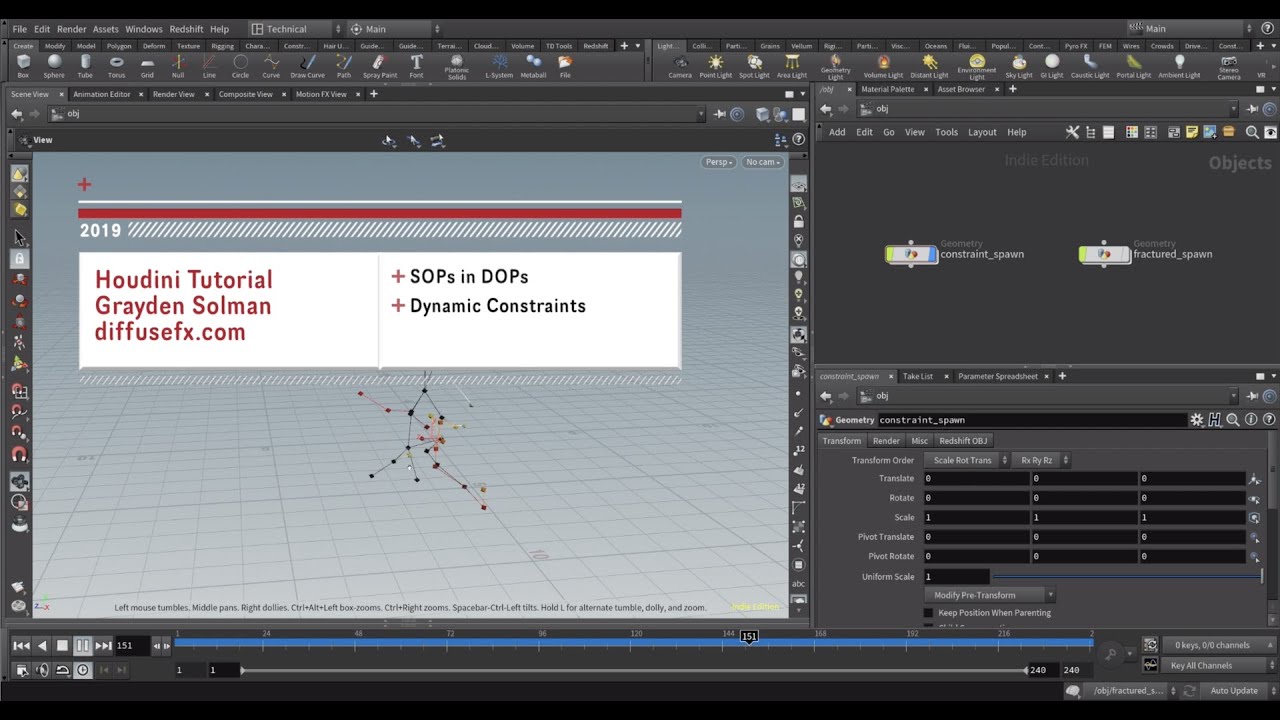Image resolution: width=1280 pixels, height=720 pixels.
Task: Open the Auto Update dropdown
Action: coord(1240,690)
